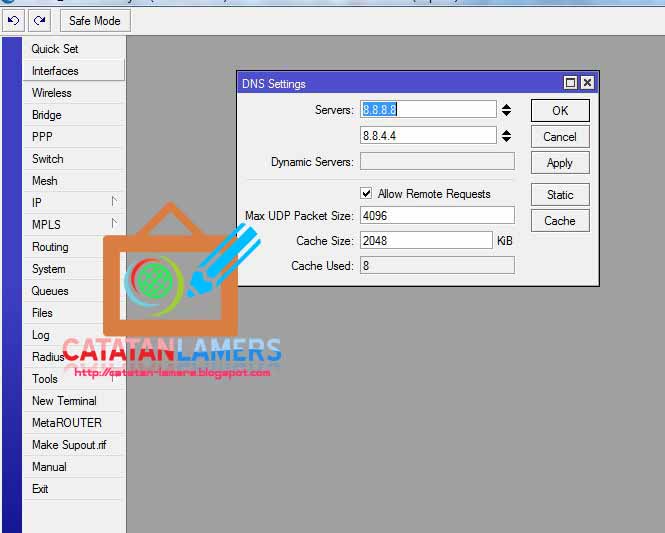This screenshot has height=533, width=665.
Task: Maximize the DNS Settings window
Action: pyautogui.click(x=570, y=83)
